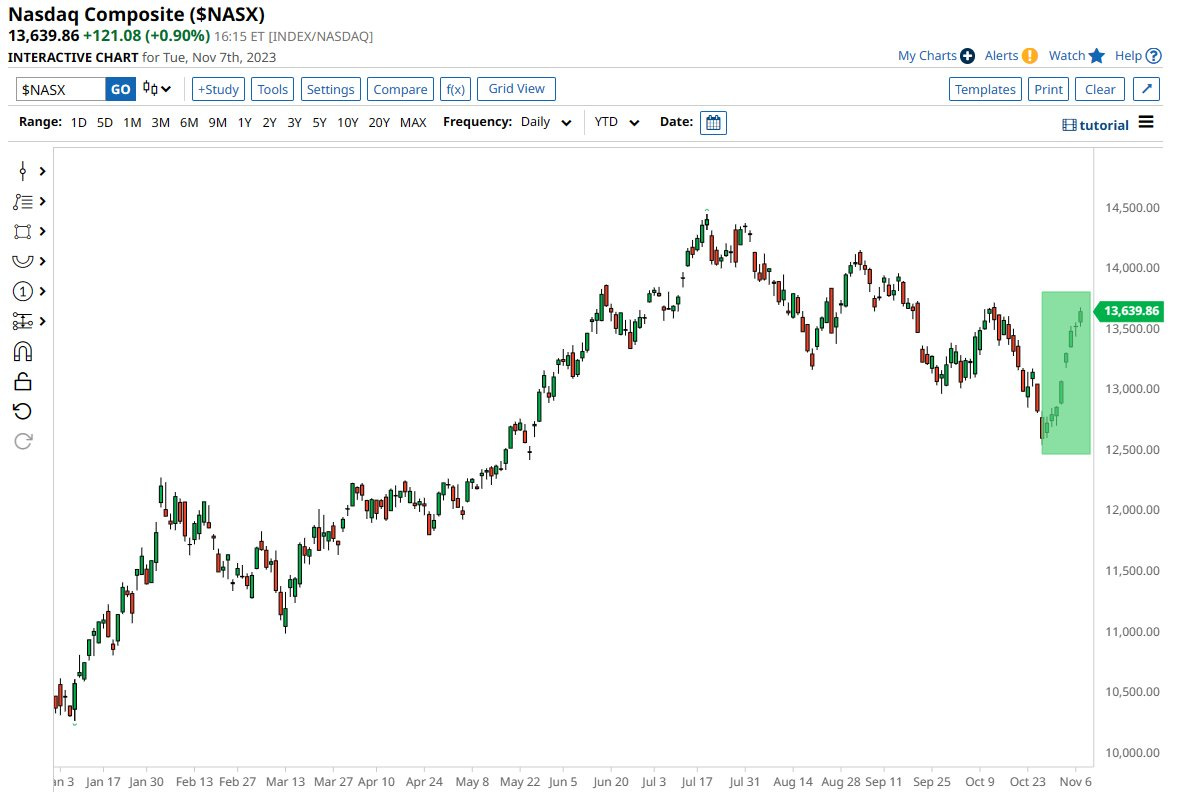Select the 1Y range
1183x812 pixels.
[x=244, y=122]
